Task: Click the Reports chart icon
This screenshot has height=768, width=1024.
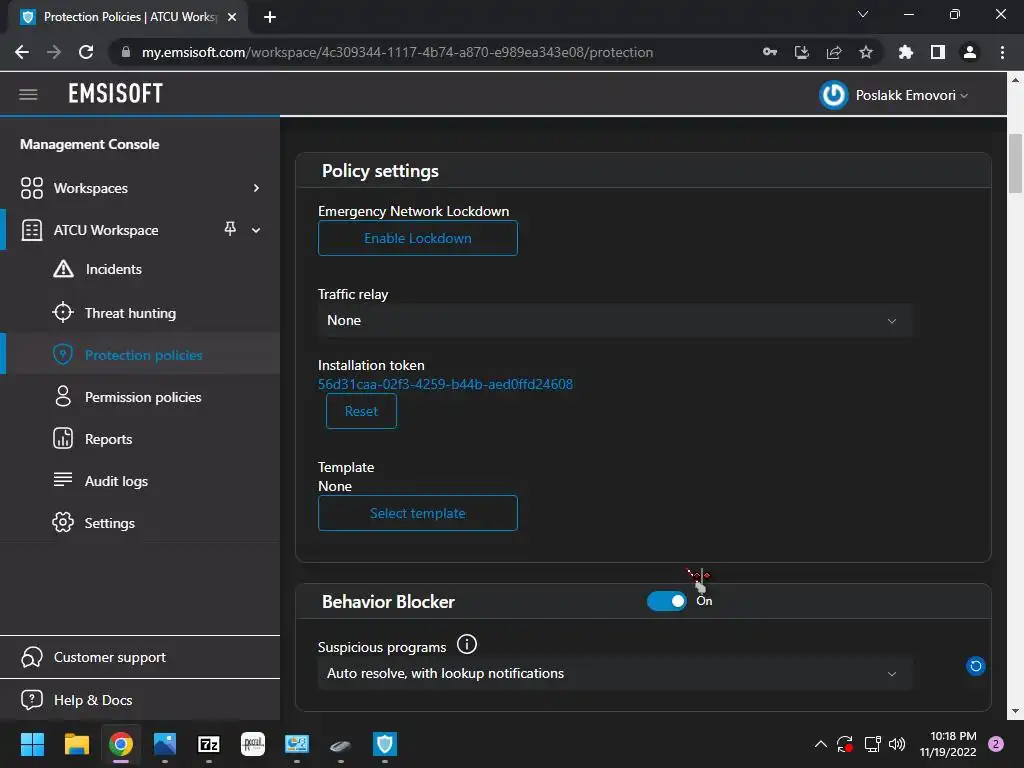Action: point(63,438)
